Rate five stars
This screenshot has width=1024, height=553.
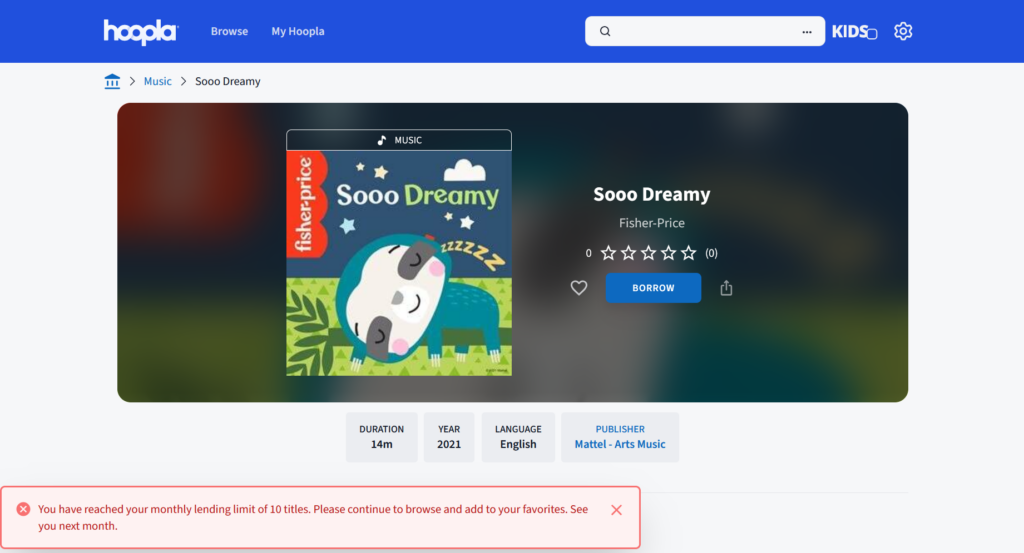pyautogui.click(x=688, y=253)
